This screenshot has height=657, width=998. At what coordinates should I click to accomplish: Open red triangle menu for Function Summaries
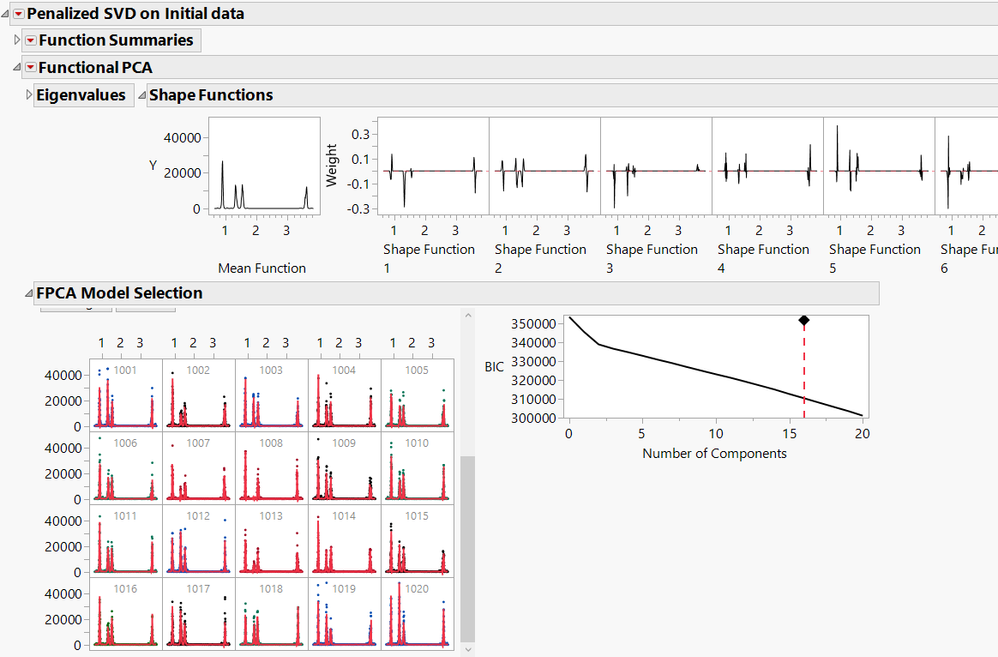coord(31,40)
